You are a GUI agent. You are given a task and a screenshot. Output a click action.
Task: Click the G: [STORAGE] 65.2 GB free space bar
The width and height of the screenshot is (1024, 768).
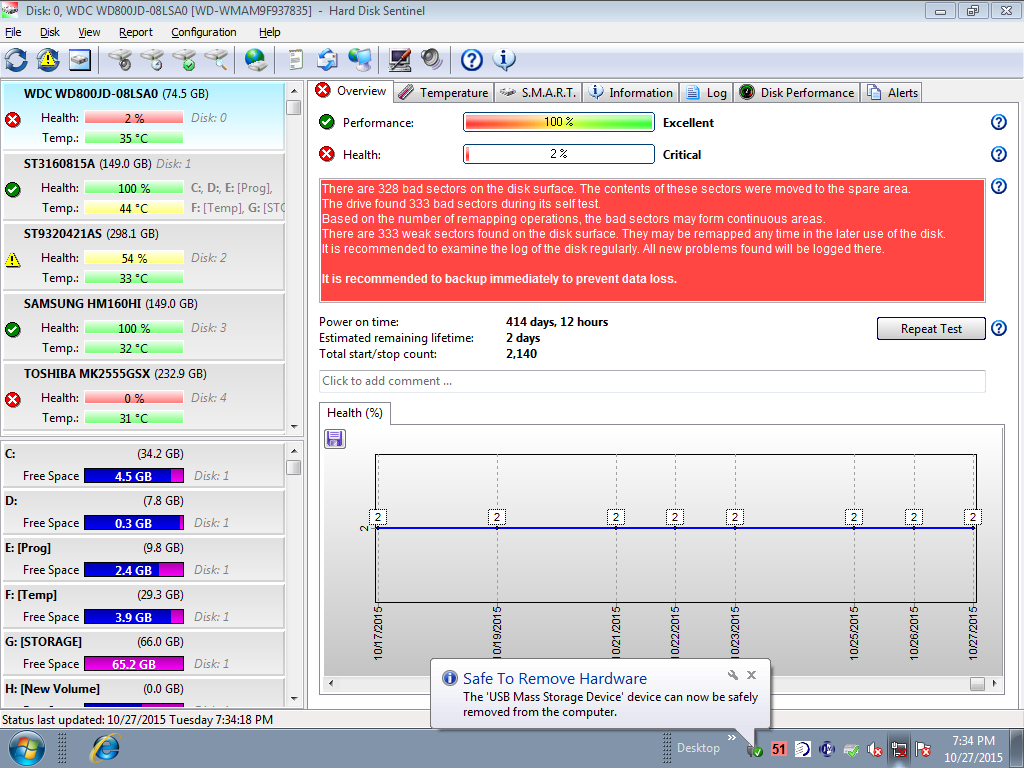coord(134,664)
